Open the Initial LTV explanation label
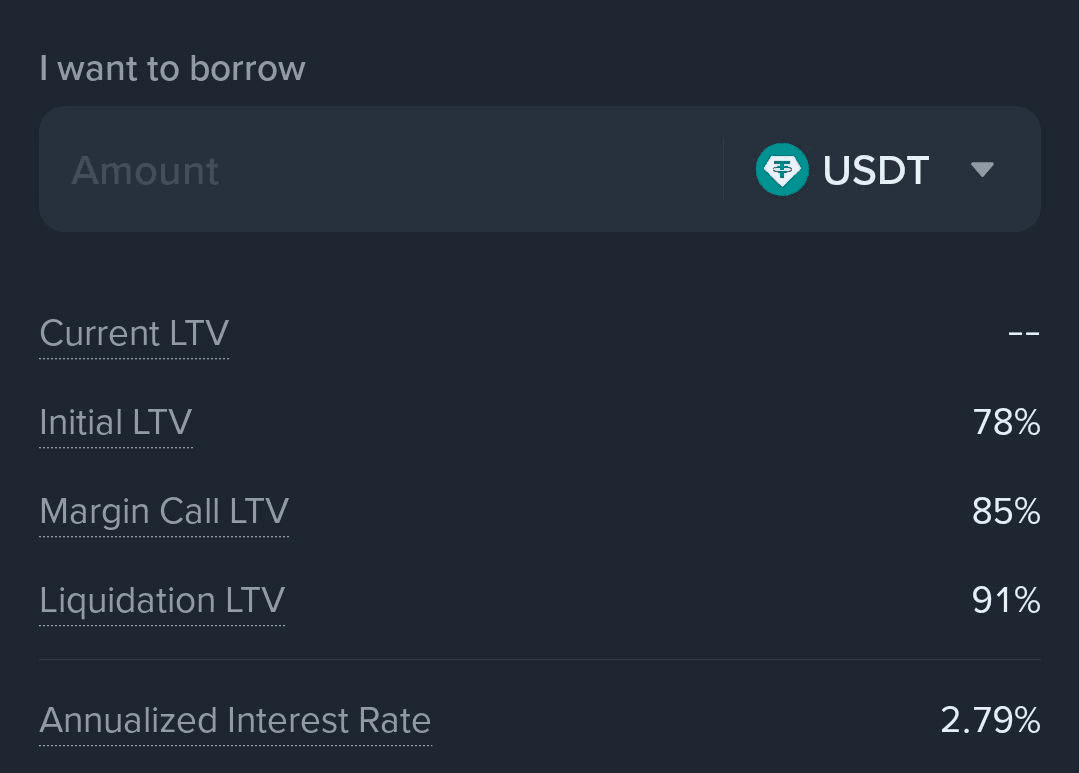Image resolution: width=1079 pixels, height=773 pixels. tap(115, 423)
